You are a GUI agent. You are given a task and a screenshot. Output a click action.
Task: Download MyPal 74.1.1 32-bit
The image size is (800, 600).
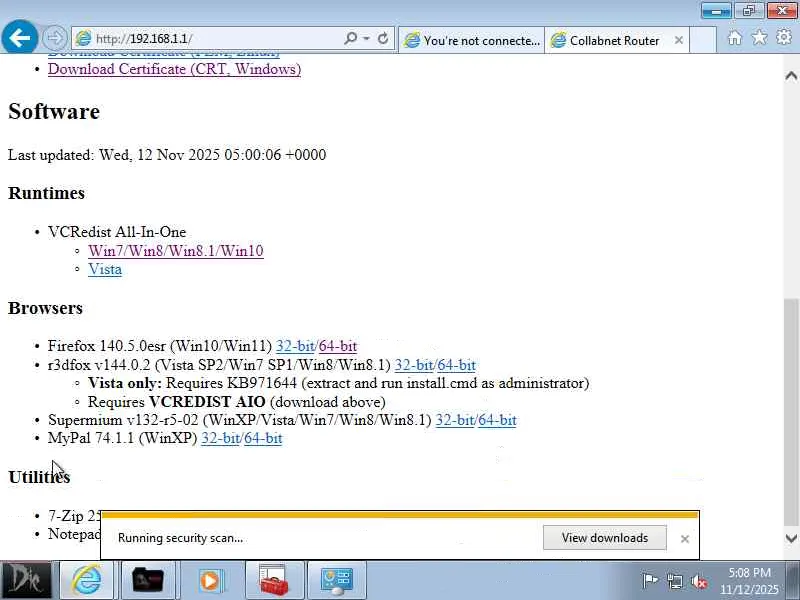click(220, 438)
